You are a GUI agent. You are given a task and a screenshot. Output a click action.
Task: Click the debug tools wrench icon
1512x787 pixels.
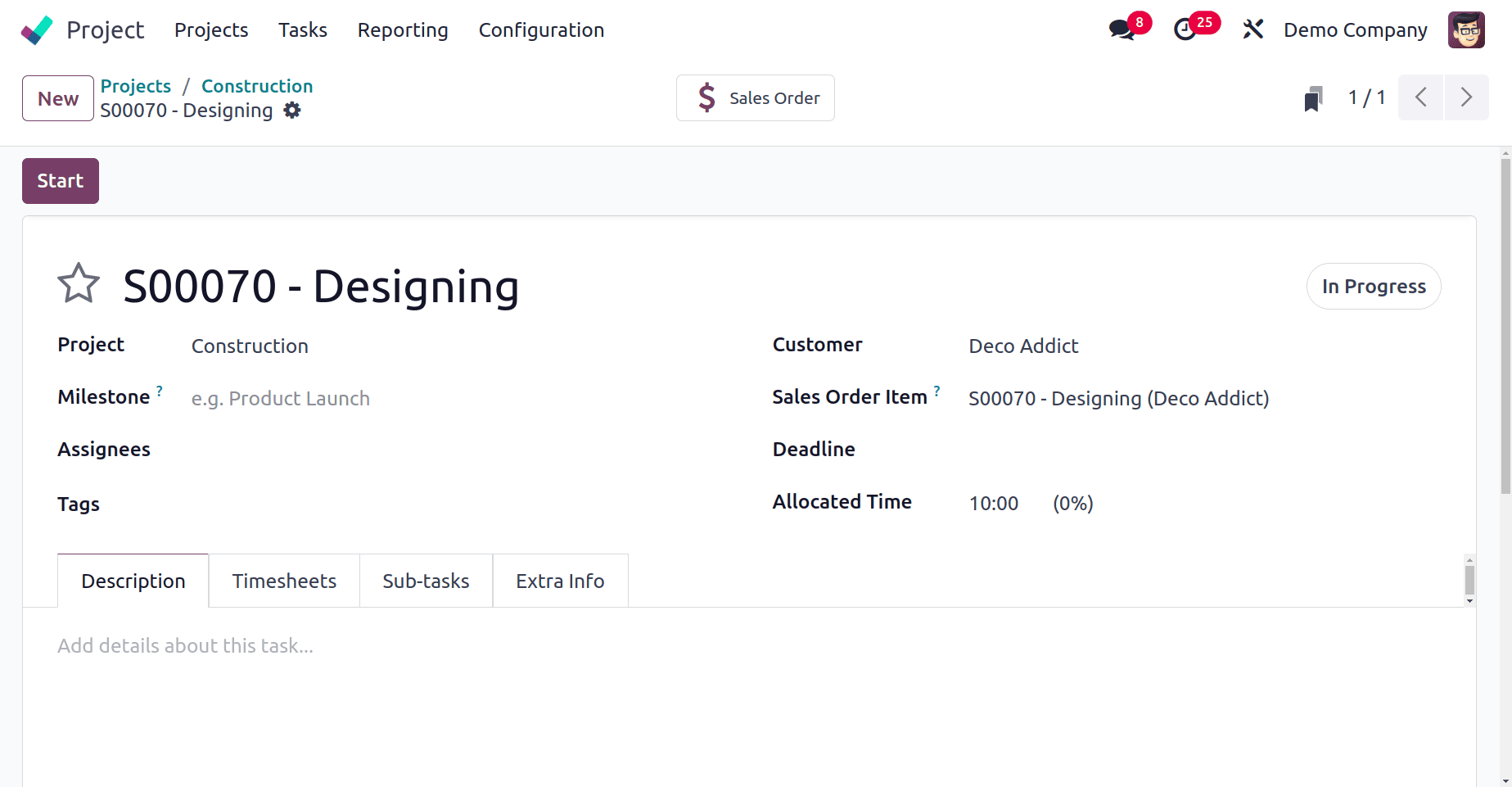point(1252,30)
